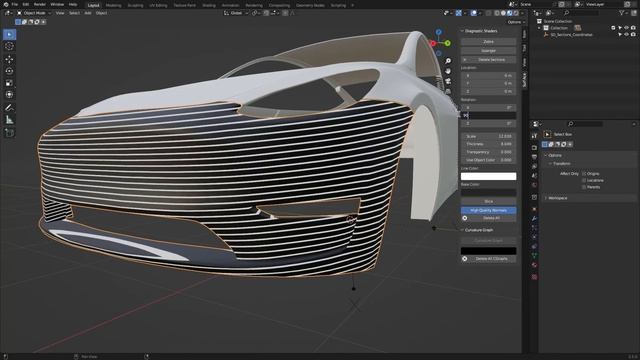Toggle selectability arrow for Collection
The width and height of the screenshot is (640, 360).
620,28
